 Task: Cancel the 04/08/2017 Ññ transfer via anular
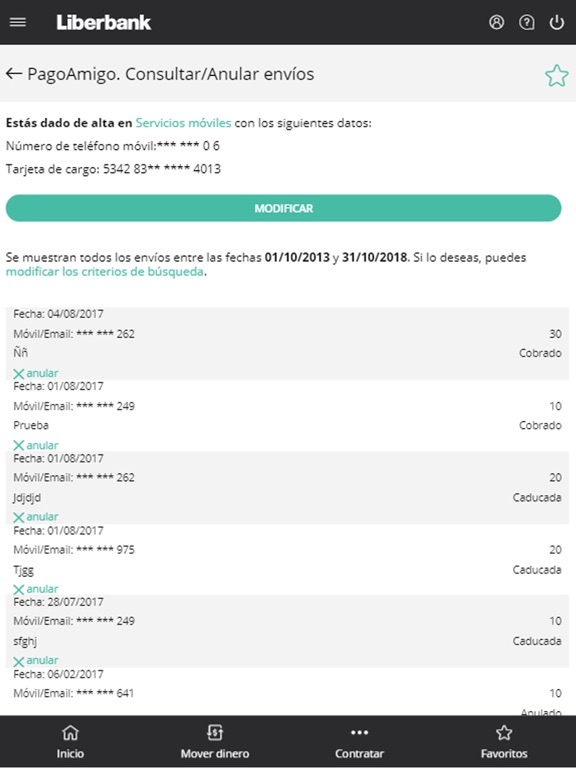[36, 373]
